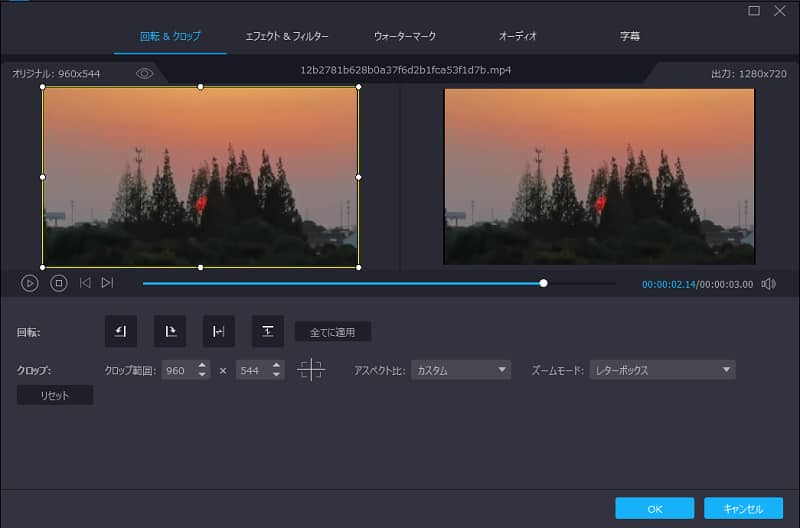Open the アスペクト比 dropdown
The width and height of the screenshot is (800, 528).
(x=461, y=370)
